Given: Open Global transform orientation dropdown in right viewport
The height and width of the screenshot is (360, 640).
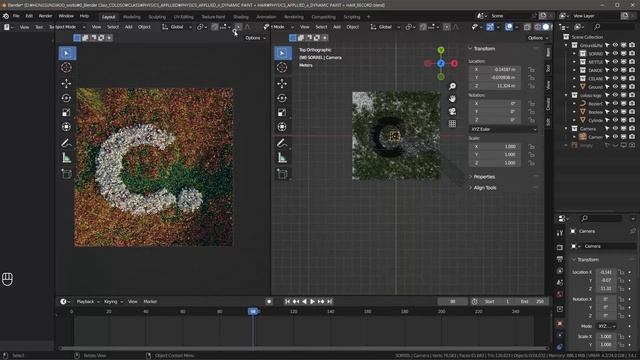Looking at the screenshot, I should tap(385, 27).
